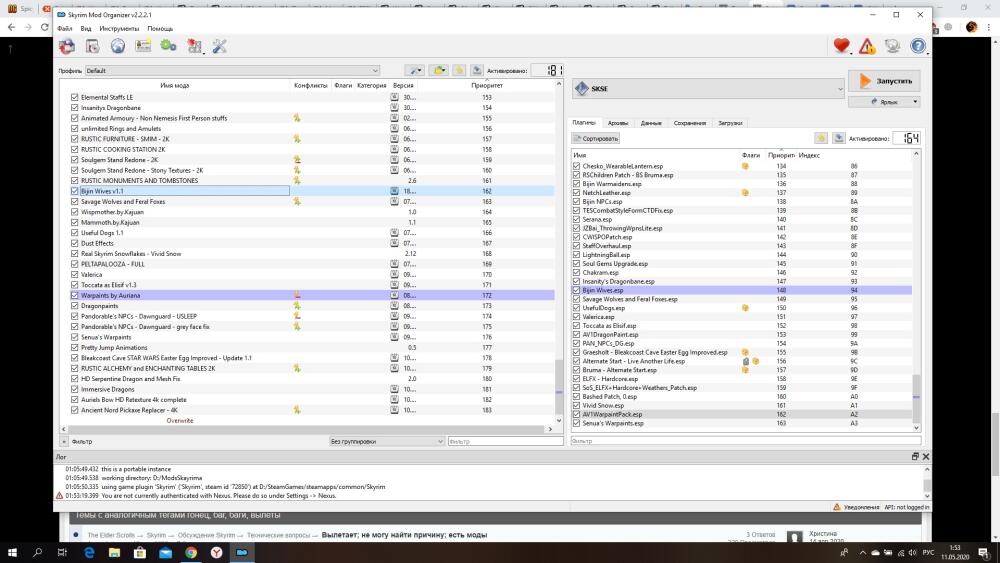Open the Без группировки grouping dropdown
Screen dimensions: 1000x563
(x=386, y=441)
